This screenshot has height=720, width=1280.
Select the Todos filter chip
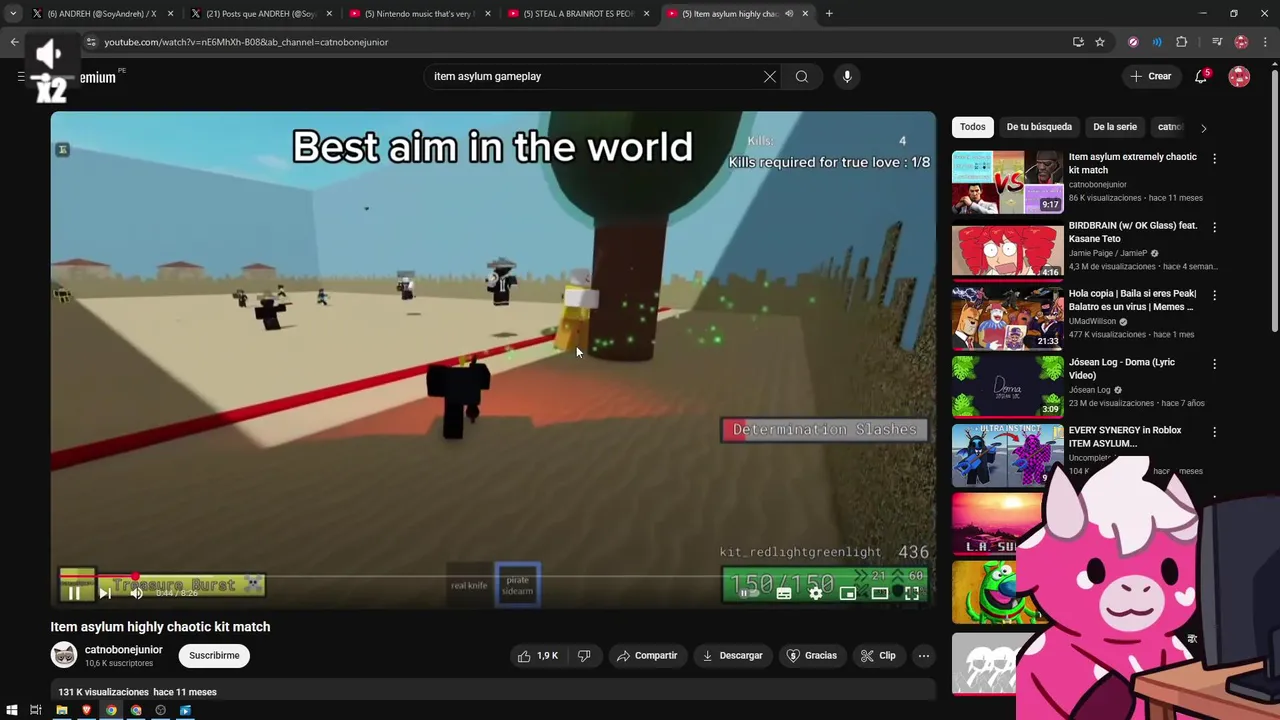click(973, 127)
